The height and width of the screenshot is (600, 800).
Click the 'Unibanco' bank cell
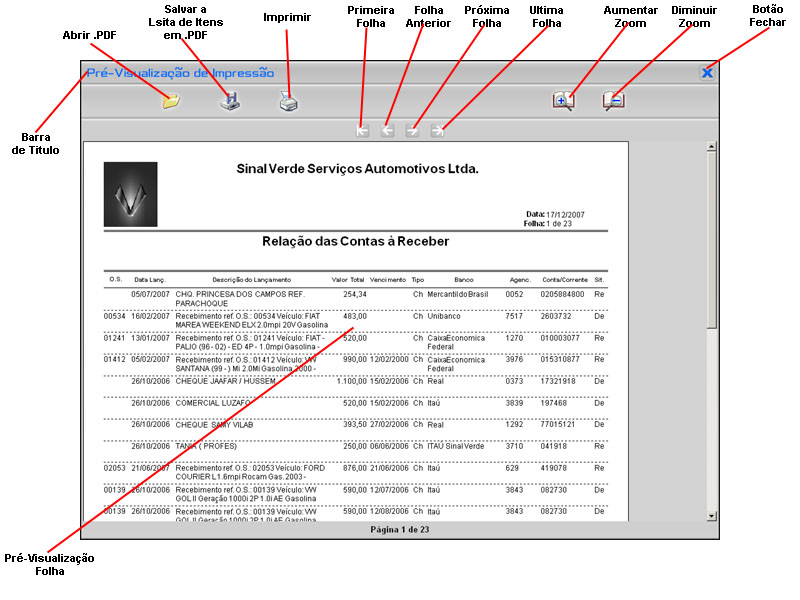[x=444, y=316]
